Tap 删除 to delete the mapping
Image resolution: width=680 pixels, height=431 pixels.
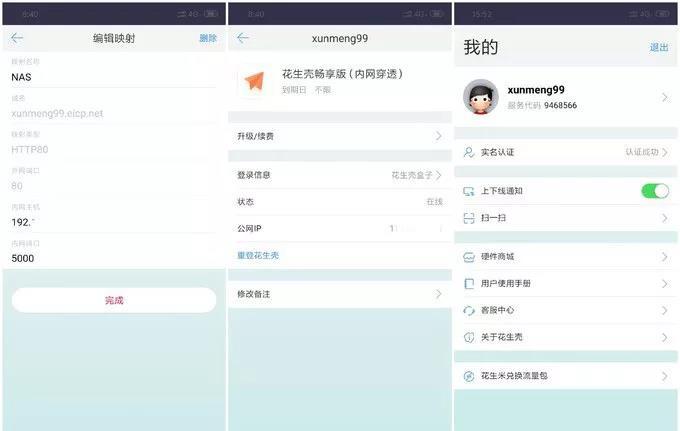pyautogui.click(x=208, y=38)
